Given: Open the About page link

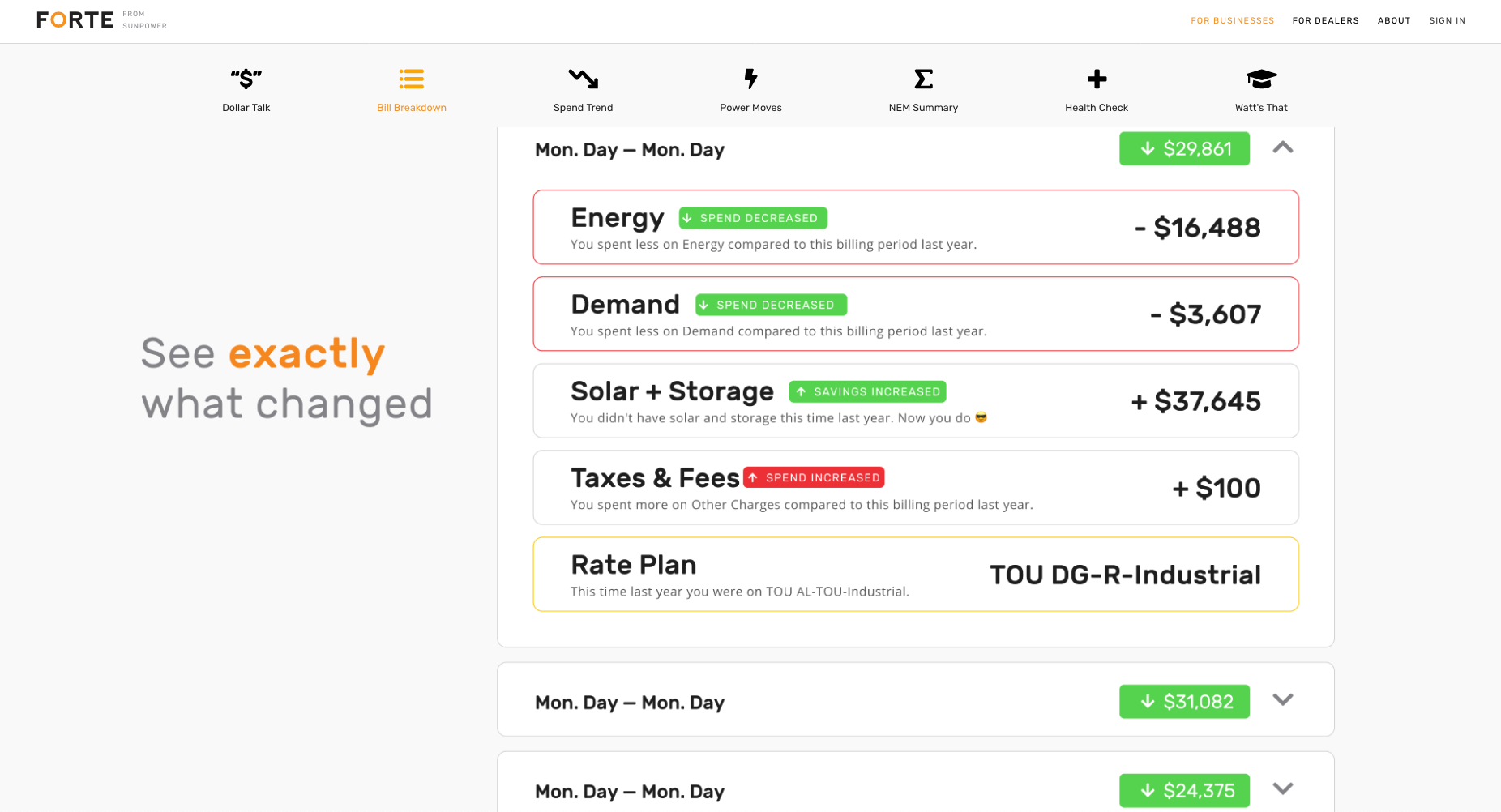Looking at the screenshot, I should [x=1394, y=21].
